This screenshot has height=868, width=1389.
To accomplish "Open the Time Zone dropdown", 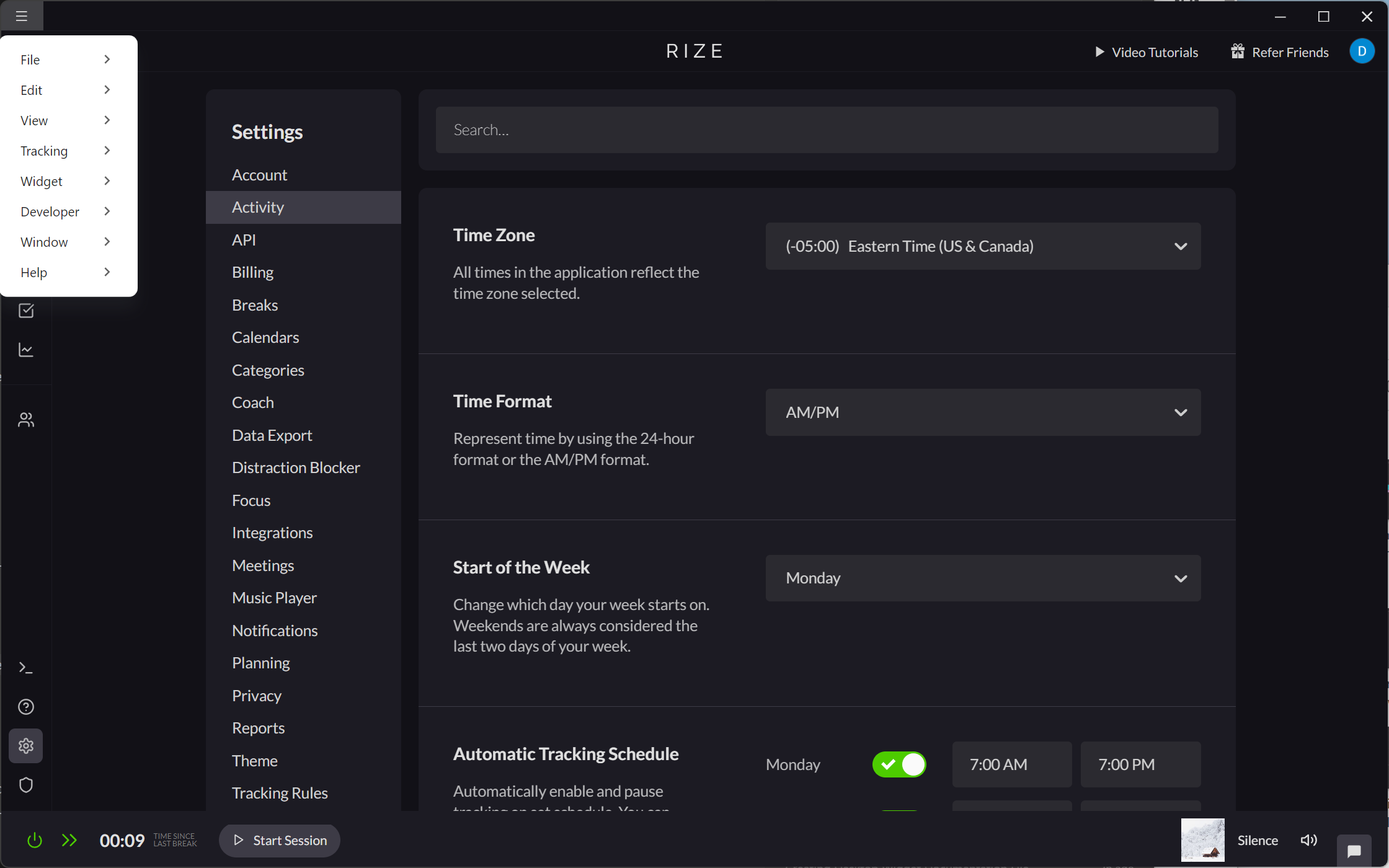I will click(983, 246).
